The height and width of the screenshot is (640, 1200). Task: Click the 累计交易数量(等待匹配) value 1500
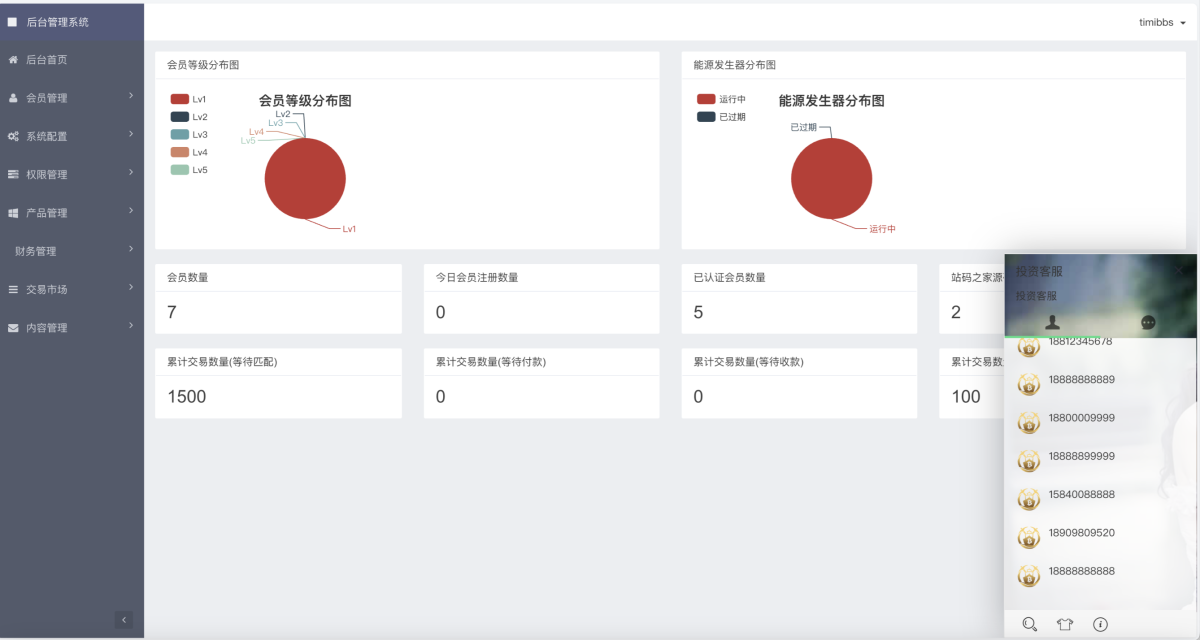coord(187,397)
